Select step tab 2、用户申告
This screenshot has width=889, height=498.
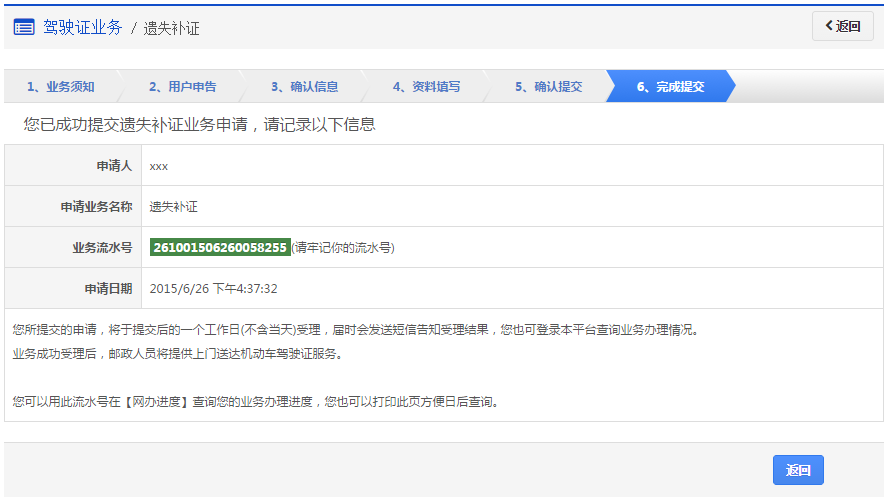pyautogui.click(x=183, y=87)
